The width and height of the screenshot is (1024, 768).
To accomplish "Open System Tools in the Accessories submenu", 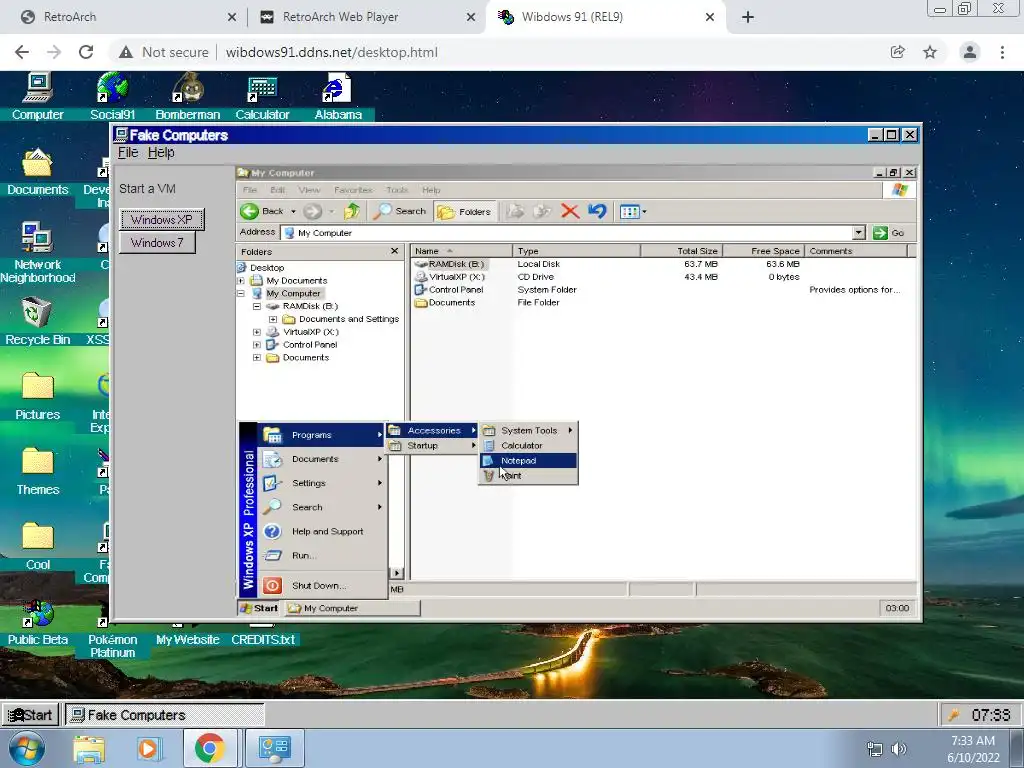I will coord(528,430).
